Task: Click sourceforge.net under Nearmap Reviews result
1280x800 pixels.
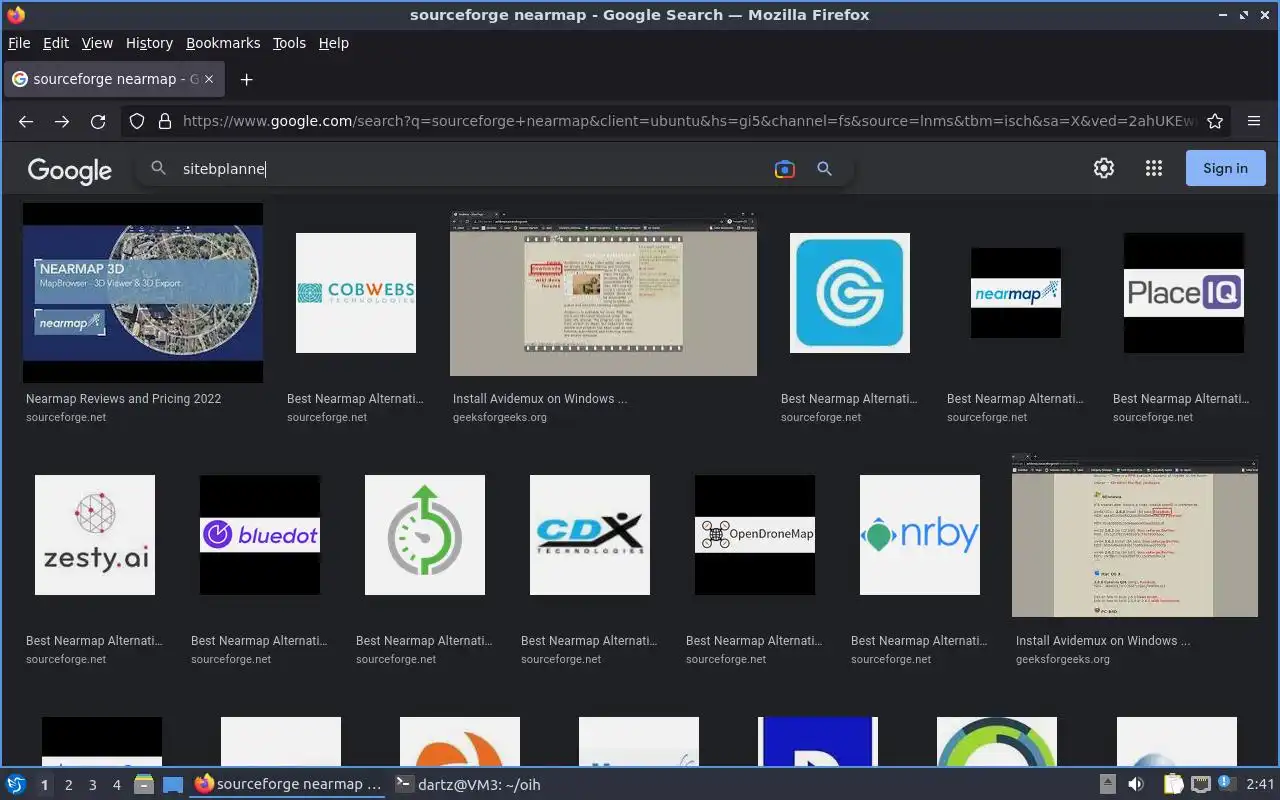Action: [66, 417]
